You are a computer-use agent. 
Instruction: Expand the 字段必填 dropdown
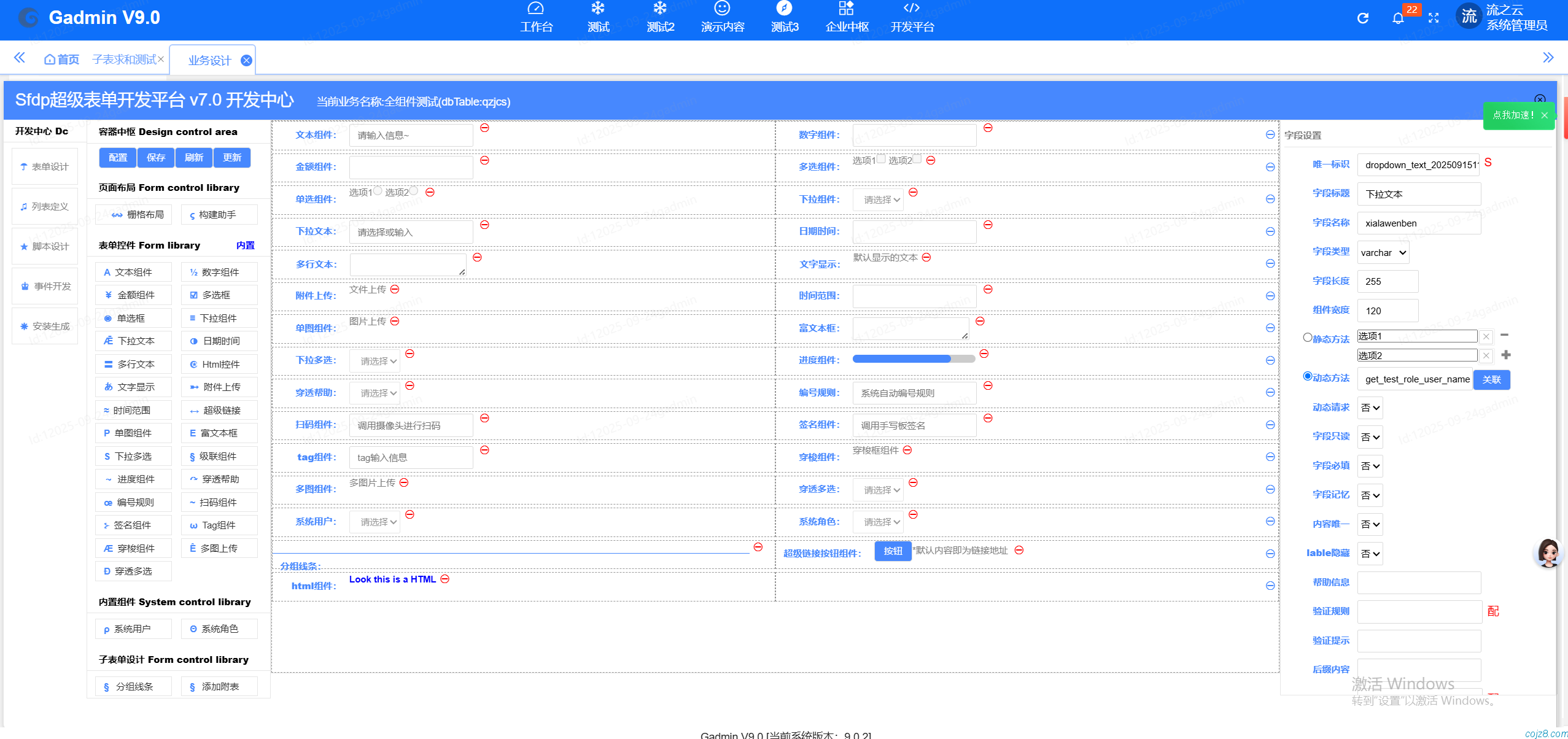pos(1370,466)
